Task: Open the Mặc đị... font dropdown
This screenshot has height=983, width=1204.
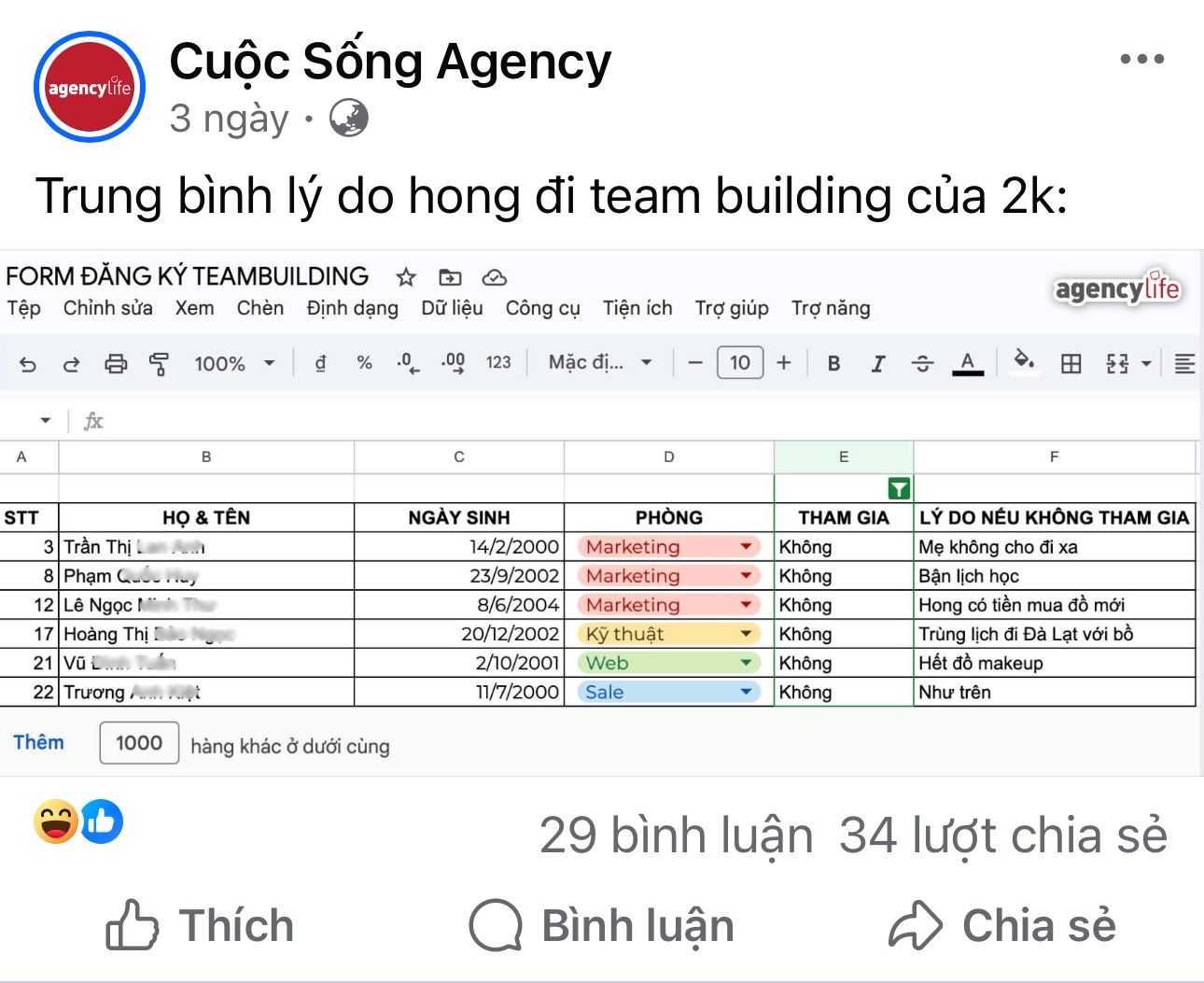Action: (x=600, y=362)
